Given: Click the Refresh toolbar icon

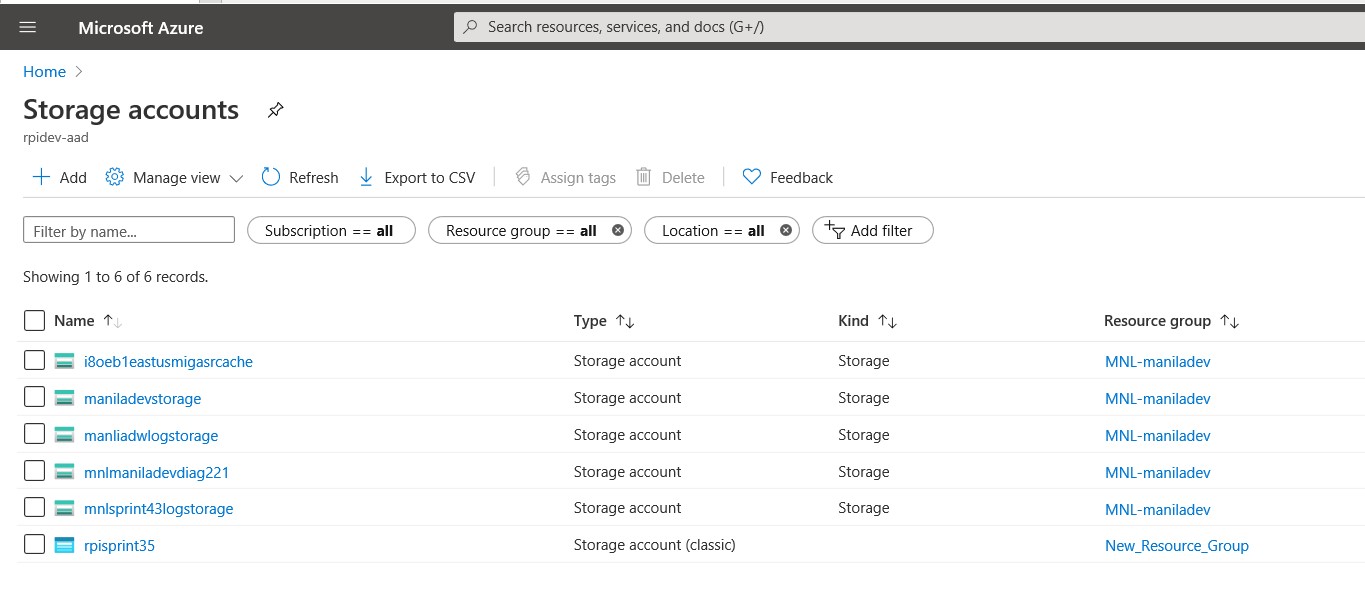Looking at the screenshot, I should pos(271,177).
